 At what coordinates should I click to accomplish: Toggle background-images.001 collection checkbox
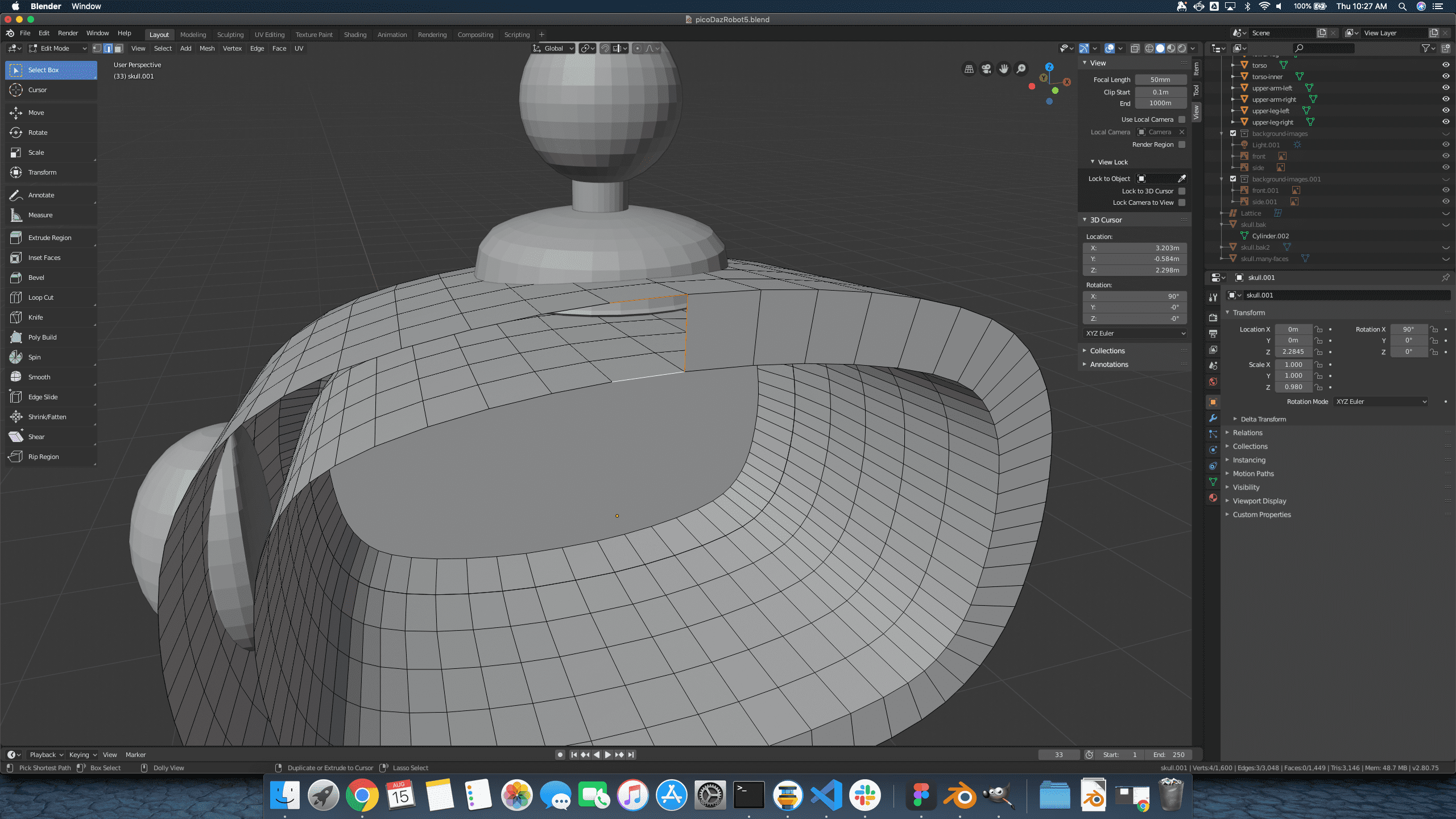click(1233, 179)
